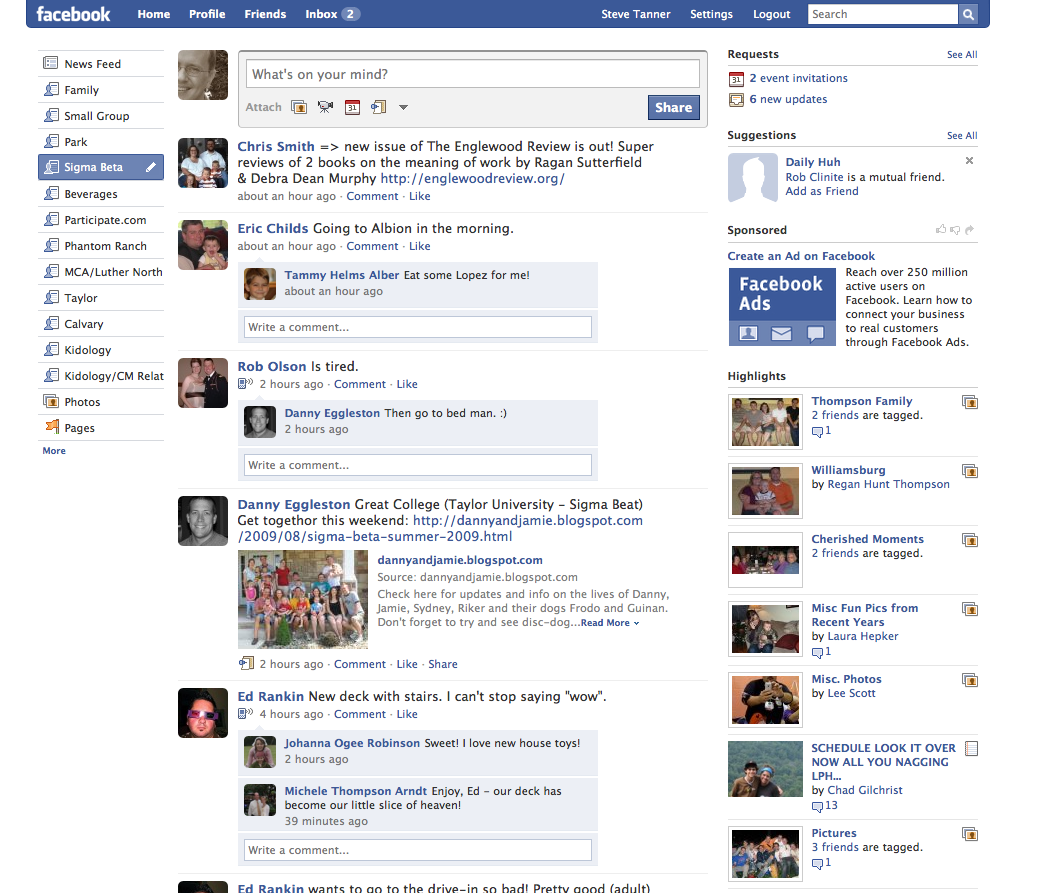Image resolution: width=1046 pixels, height=893 pixels.
Task: Click the What's on your mind field
Action: tap(472, 74)
